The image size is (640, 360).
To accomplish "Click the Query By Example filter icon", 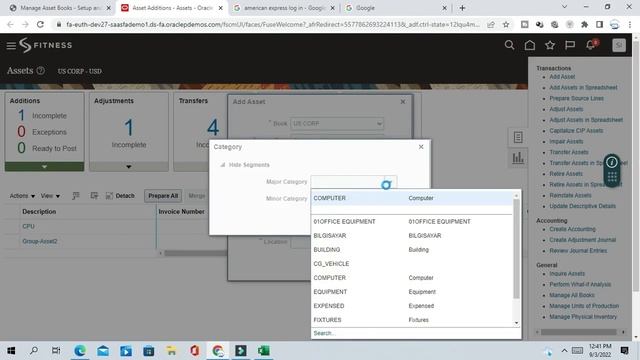I will tap(76, 196).
